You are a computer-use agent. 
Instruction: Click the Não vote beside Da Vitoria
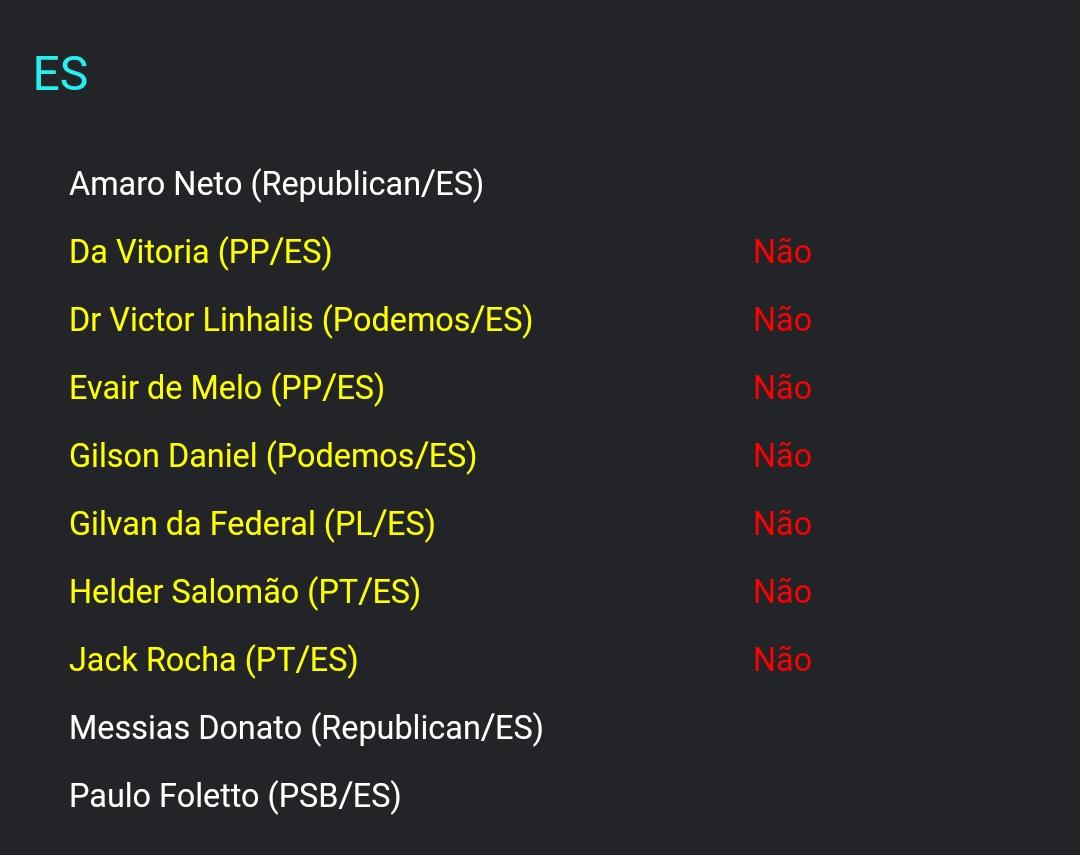782,252
